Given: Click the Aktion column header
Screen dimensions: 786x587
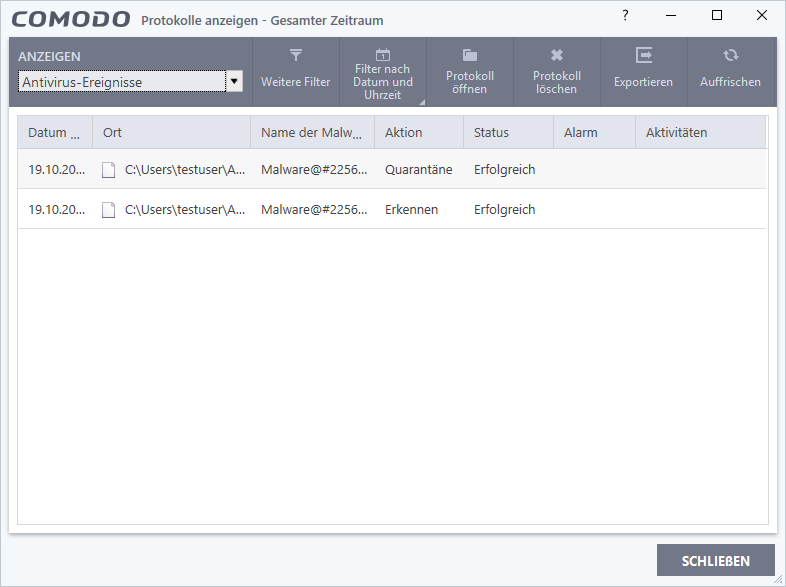Looking at the screenshot, I should coord(418,133).
